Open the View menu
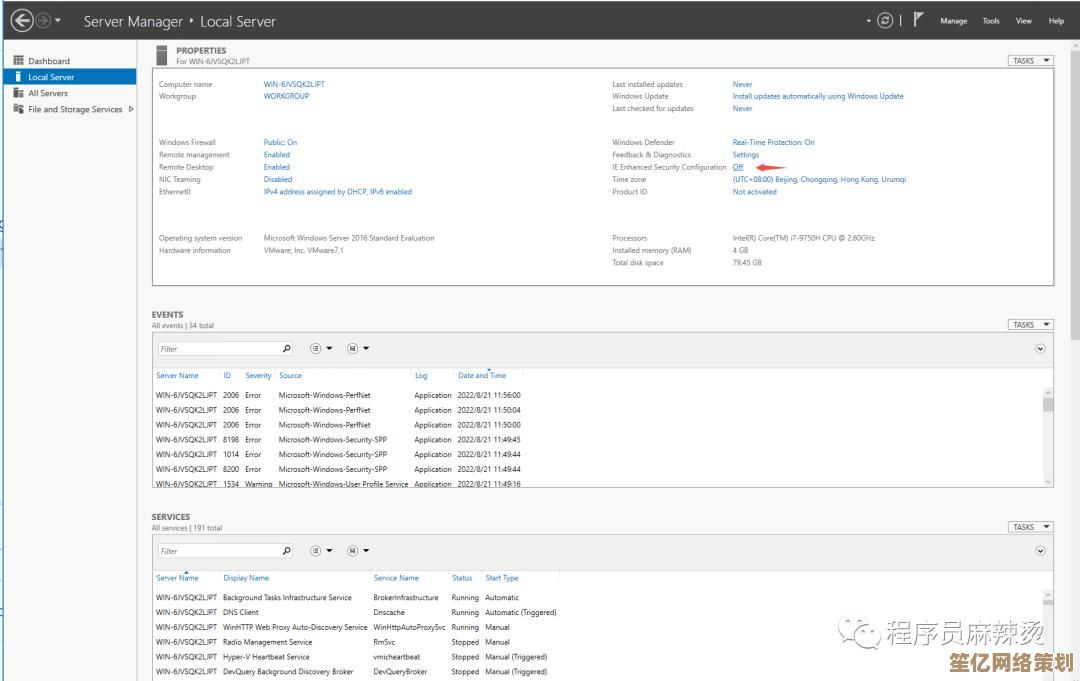The image size is (1080, 681). point(1024,21)
